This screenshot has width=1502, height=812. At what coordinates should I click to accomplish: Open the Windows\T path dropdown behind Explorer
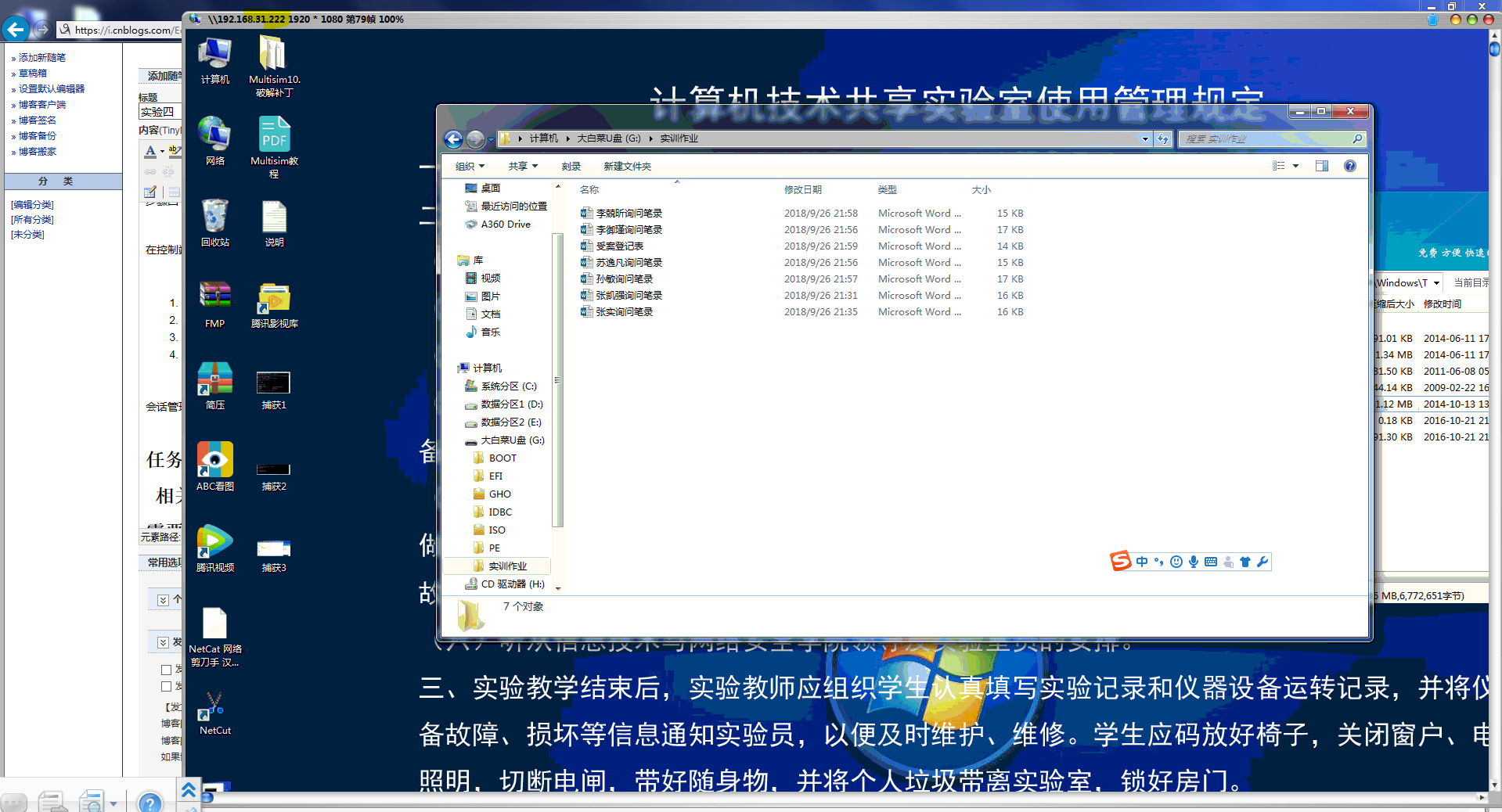pos(1436,282)
